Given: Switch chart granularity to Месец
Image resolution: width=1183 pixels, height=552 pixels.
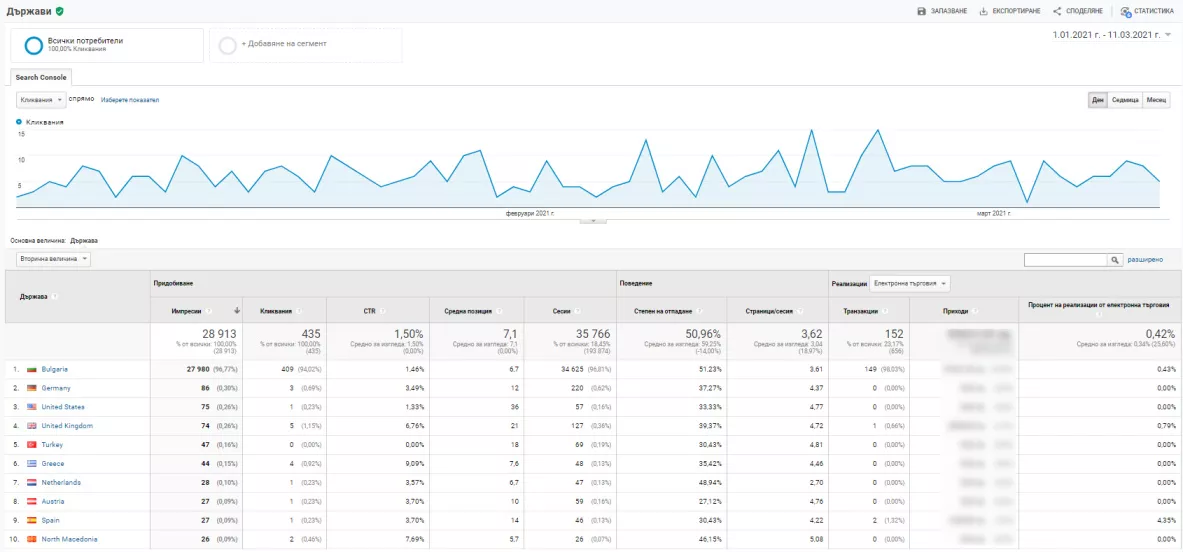Looking at the screenshot, I should (x=1157, y=100).
